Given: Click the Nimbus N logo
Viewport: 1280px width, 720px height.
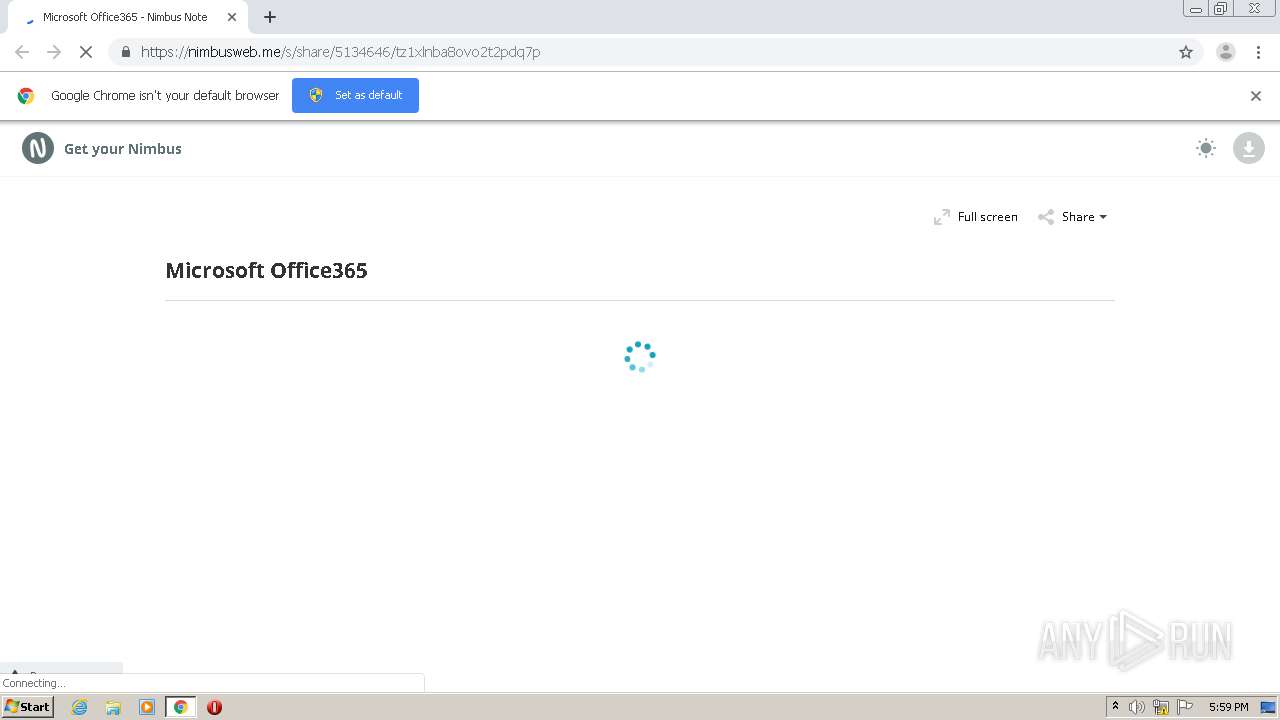Looking at the screenshot, I should point(38,148).
